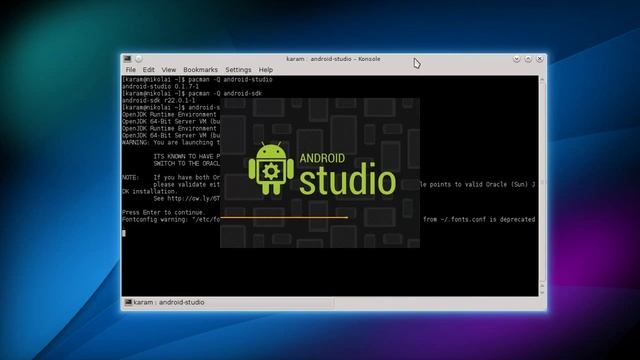
Task: Maximize the Konsole window
Action: [x=528, y=59]
